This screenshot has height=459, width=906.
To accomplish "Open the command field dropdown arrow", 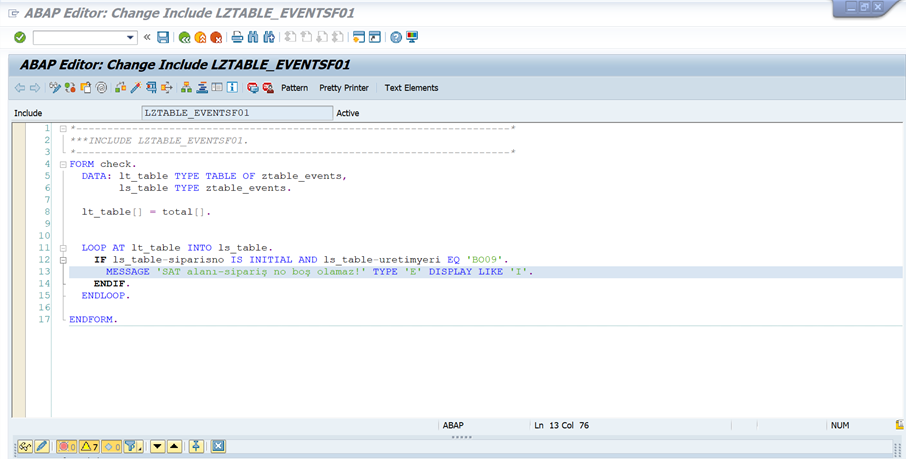I will [x=131, y=38].
